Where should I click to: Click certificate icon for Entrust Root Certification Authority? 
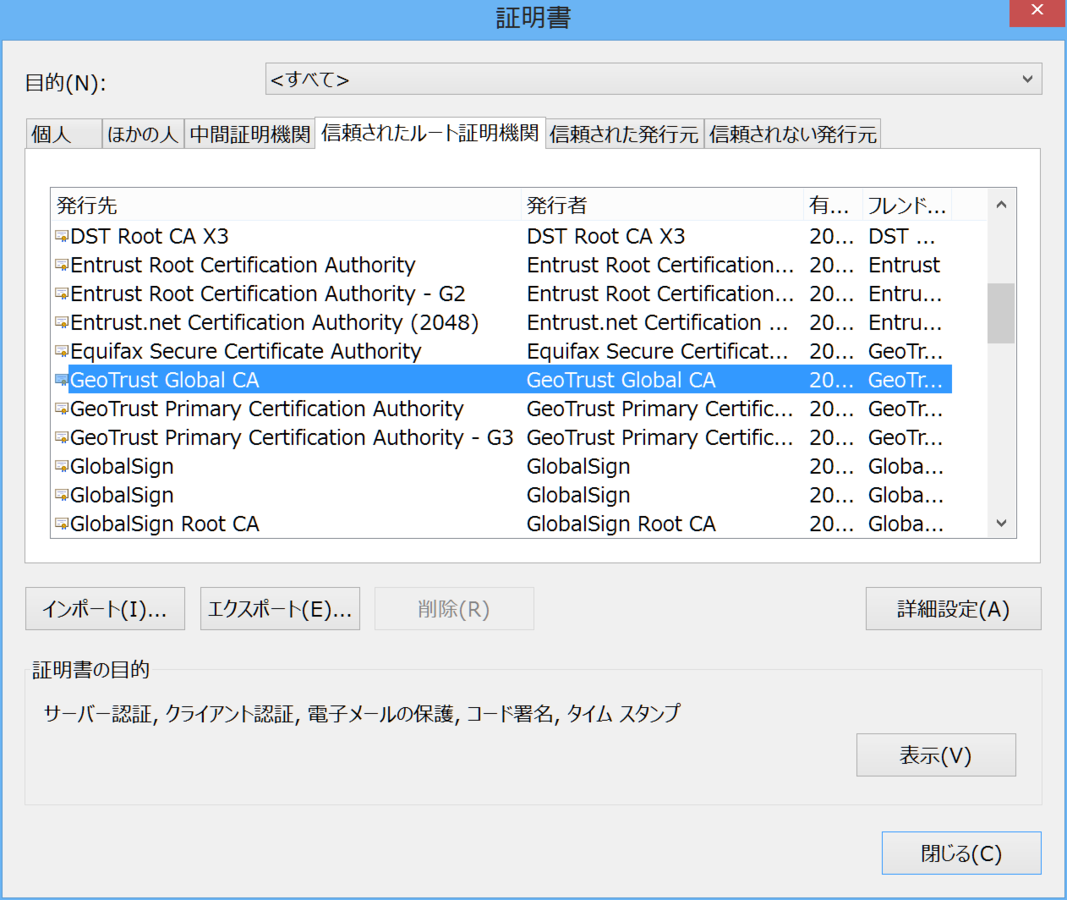pos(61,265)
